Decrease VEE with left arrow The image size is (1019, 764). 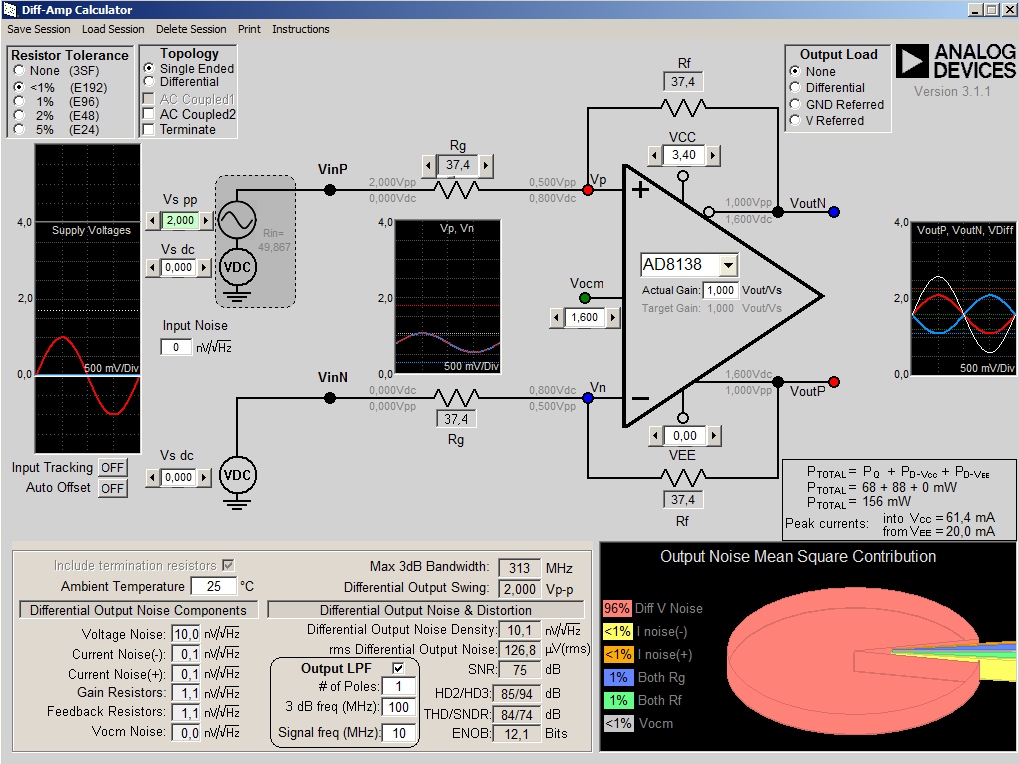click(656, 436)
